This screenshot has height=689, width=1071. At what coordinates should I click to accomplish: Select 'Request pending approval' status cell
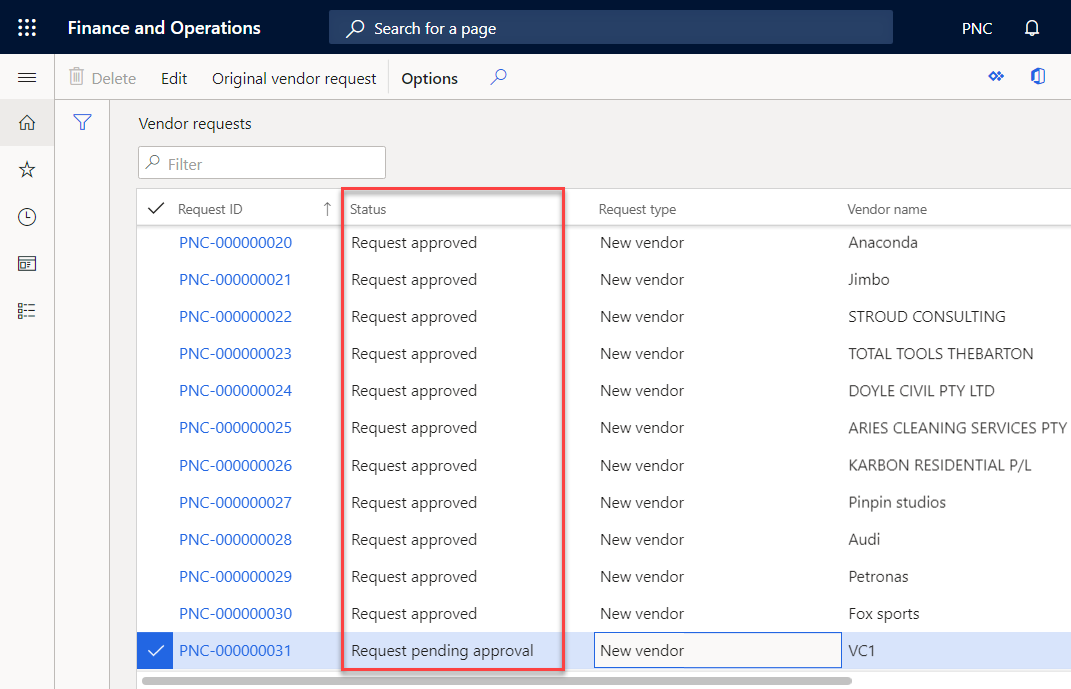(x=442, y=651)
